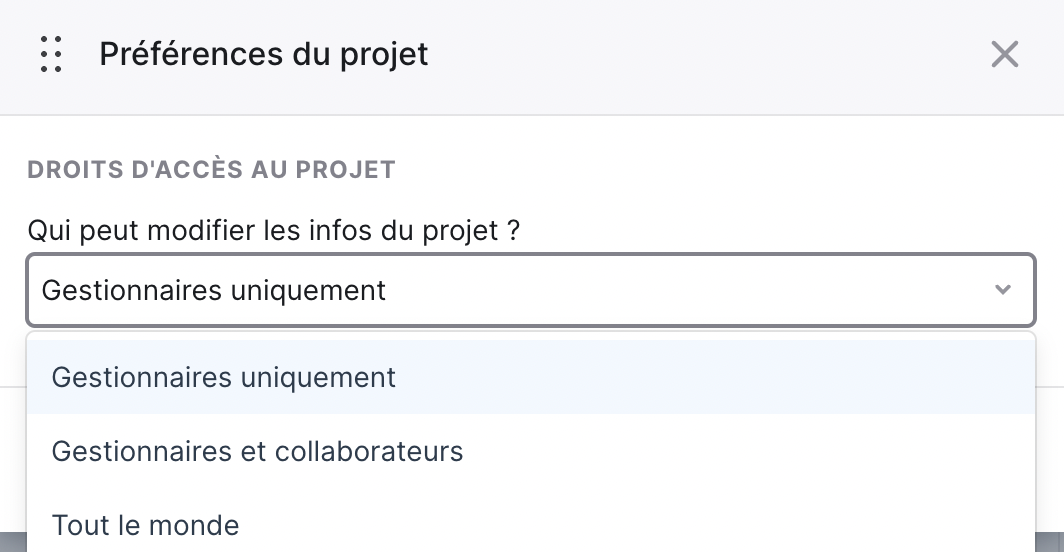The image size is (1064, 552).
Task: Click the Qui peut modifier label
Action: tap(273, 231)
